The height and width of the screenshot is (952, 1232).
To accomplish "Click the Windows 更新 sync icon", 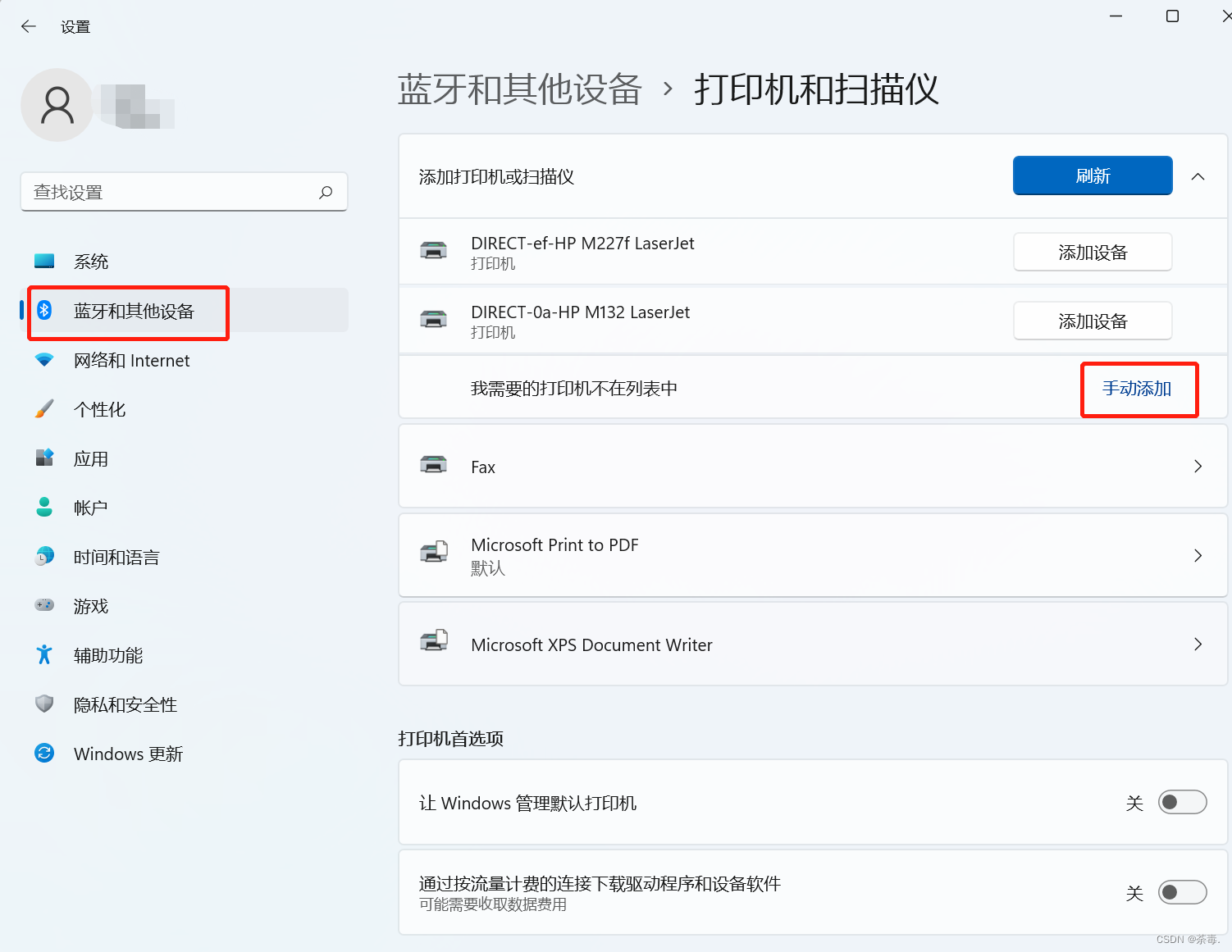I will point(44,753).
